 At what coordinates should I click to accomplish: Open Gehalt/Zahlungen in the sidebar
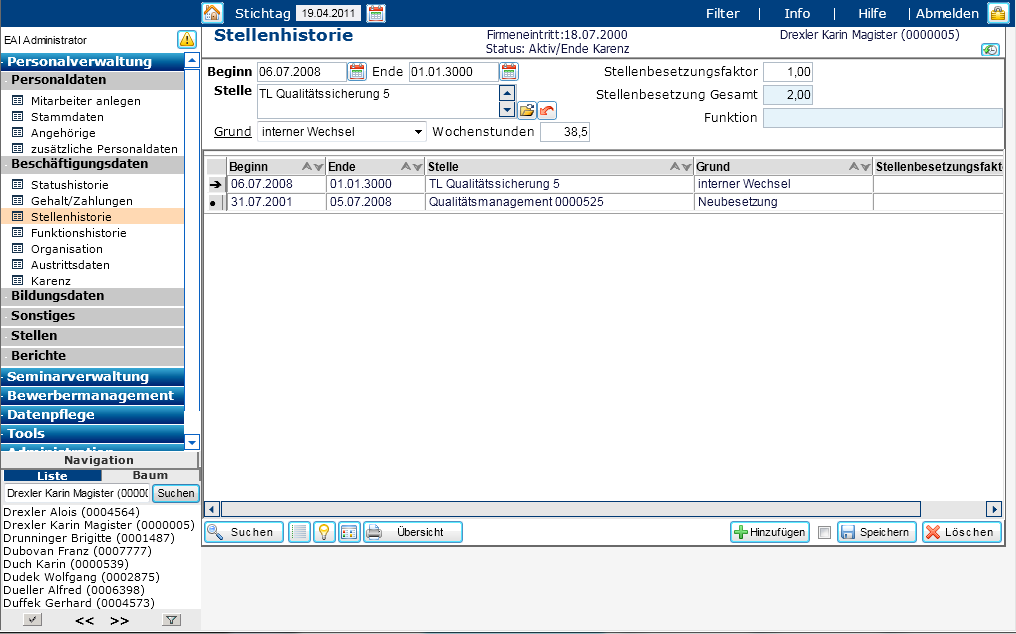(x=82, y=201)
